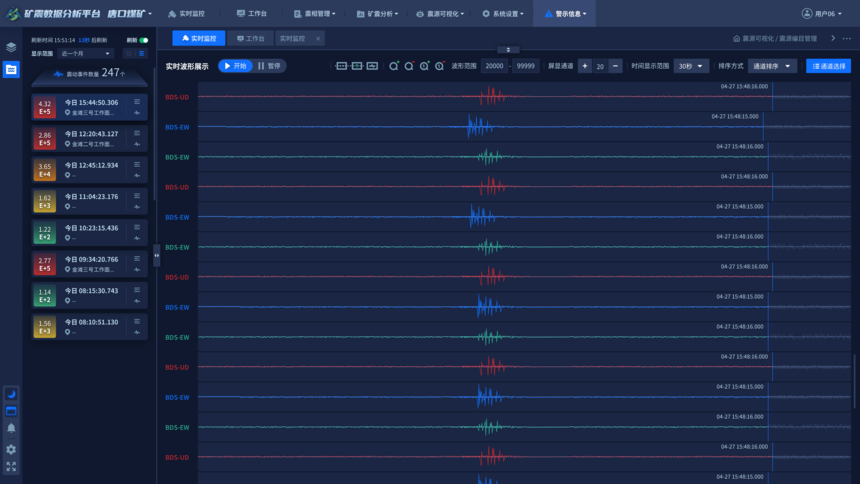Viewport: 860px width, 484px height.
Task: Switch event list to list view icon
Action: click(141, 54)
